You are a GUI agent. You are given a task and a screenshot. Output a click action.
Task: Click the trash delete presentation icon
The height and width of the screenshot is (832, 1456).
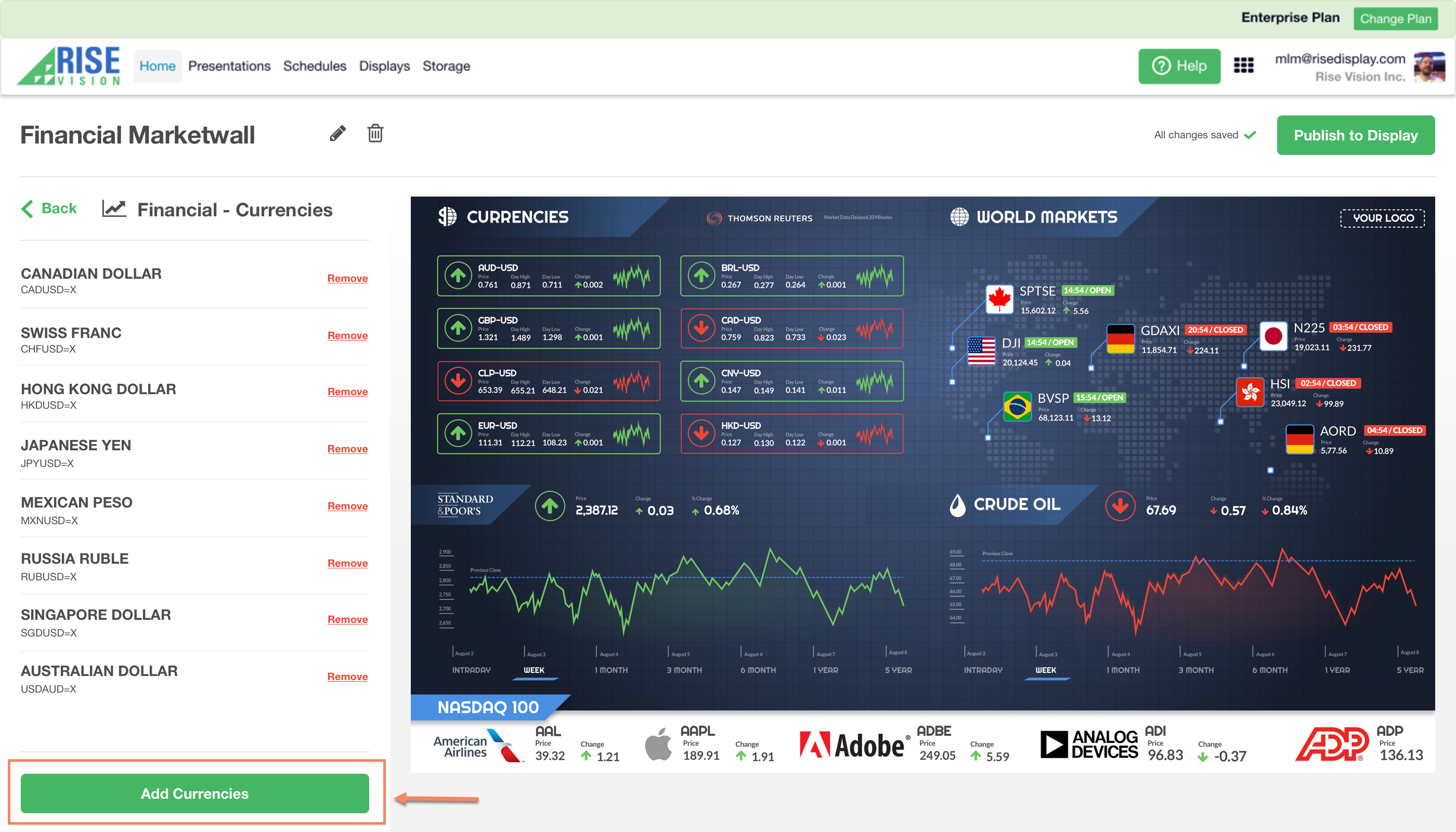coord(375,133)
